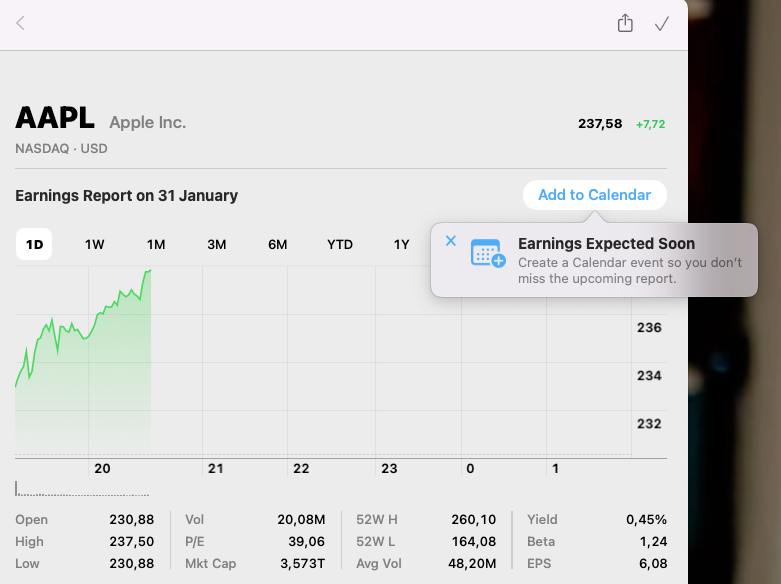781x584 pixels.
Task: Click the 22 hour axis label
Action: [x=301, y=468]
